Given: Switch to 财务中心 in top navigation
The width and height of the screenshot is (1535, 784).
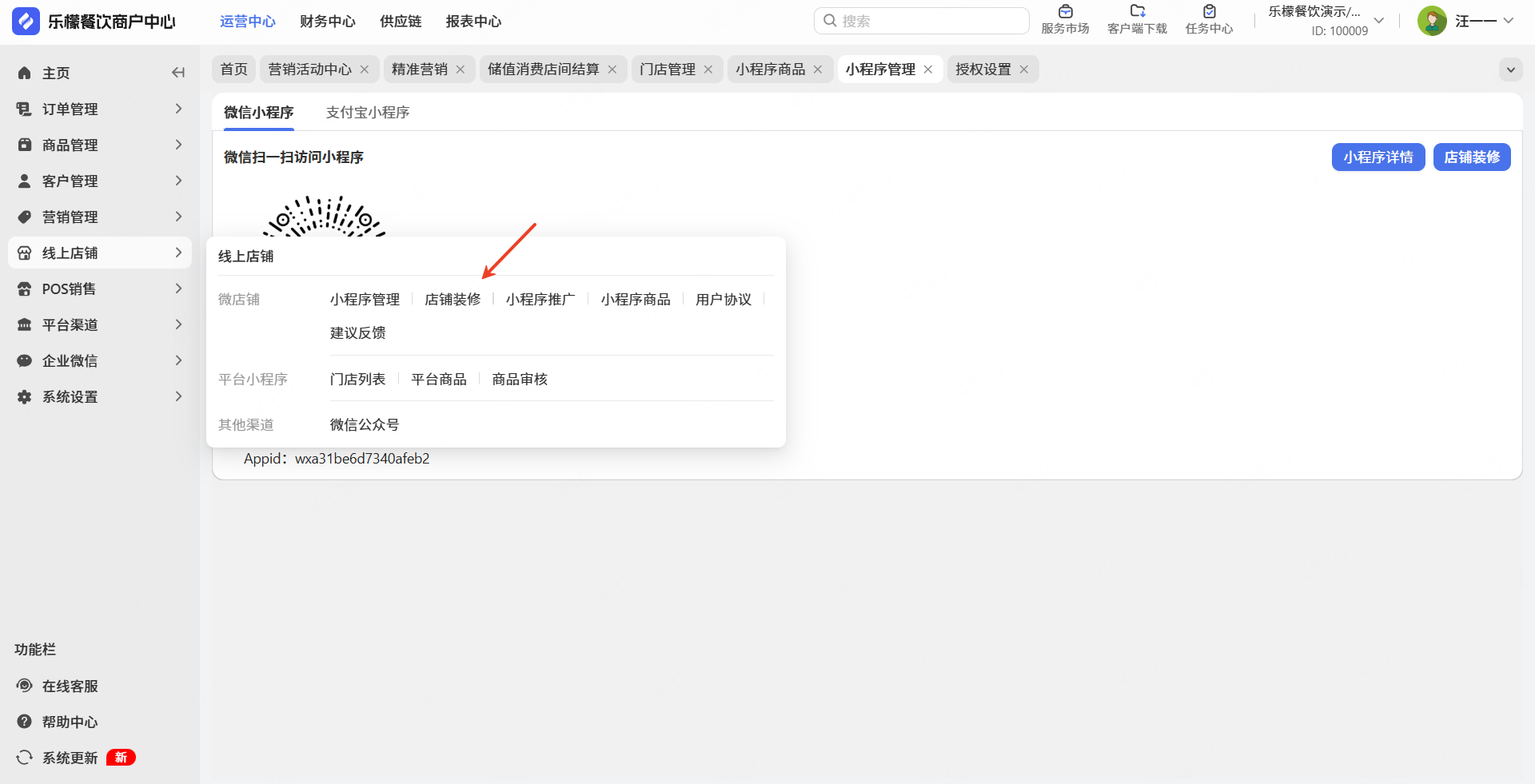Looking at the screenshot, I should coord(328,22).
